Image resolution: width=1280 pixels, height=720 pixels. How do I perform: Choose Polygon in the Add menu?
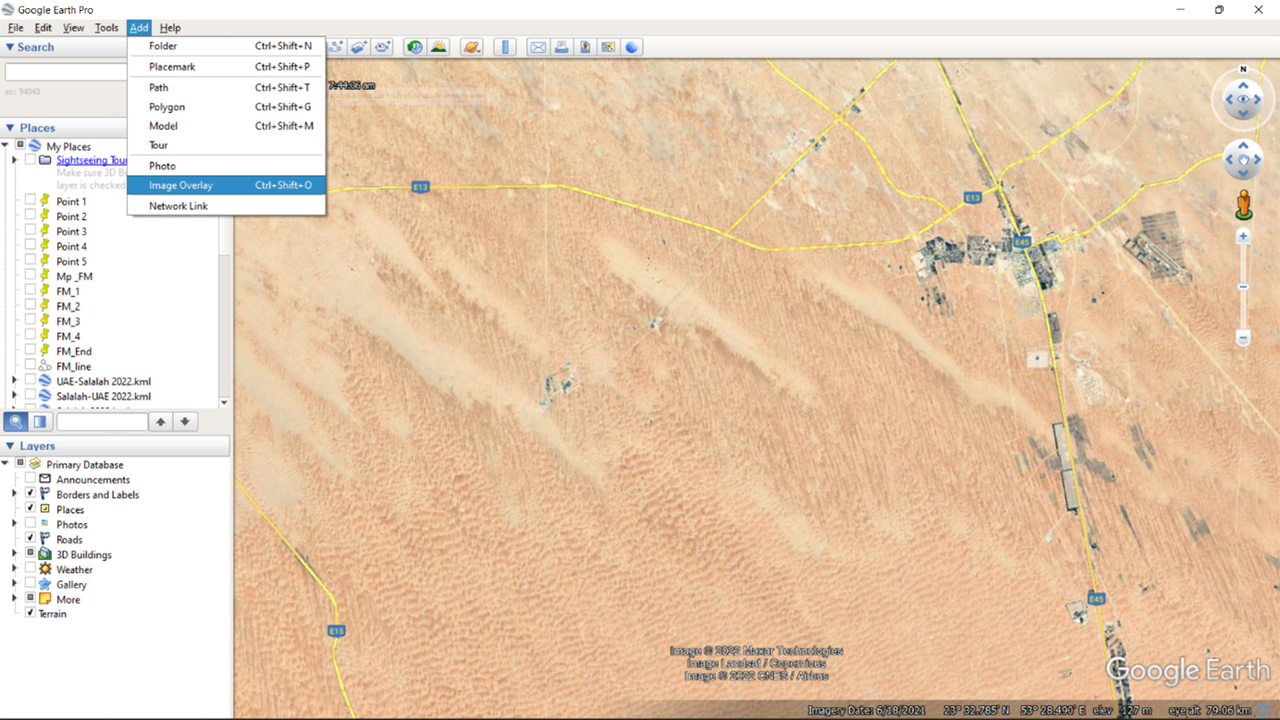click(x=226, y=106)
